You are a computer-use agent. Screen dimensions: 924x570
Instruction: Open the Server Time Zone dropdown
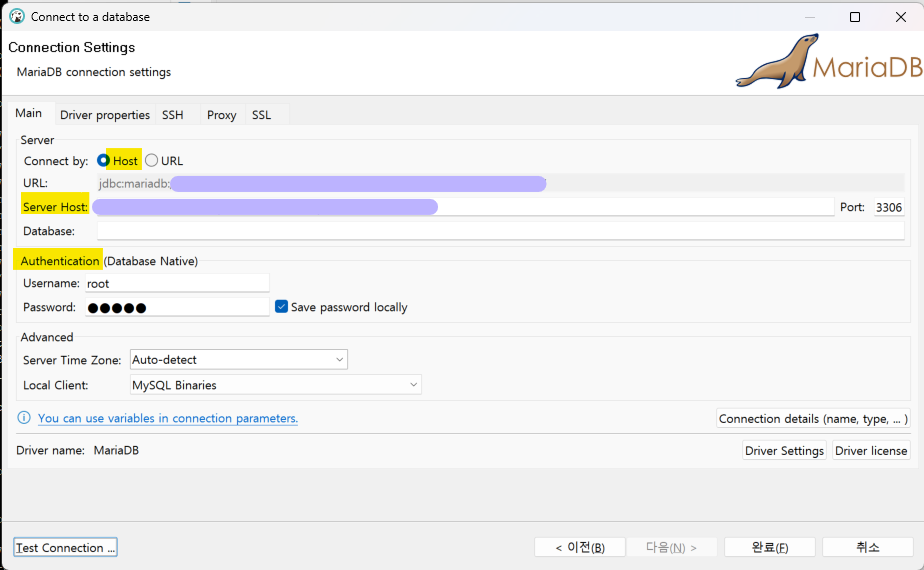point(239,360)
